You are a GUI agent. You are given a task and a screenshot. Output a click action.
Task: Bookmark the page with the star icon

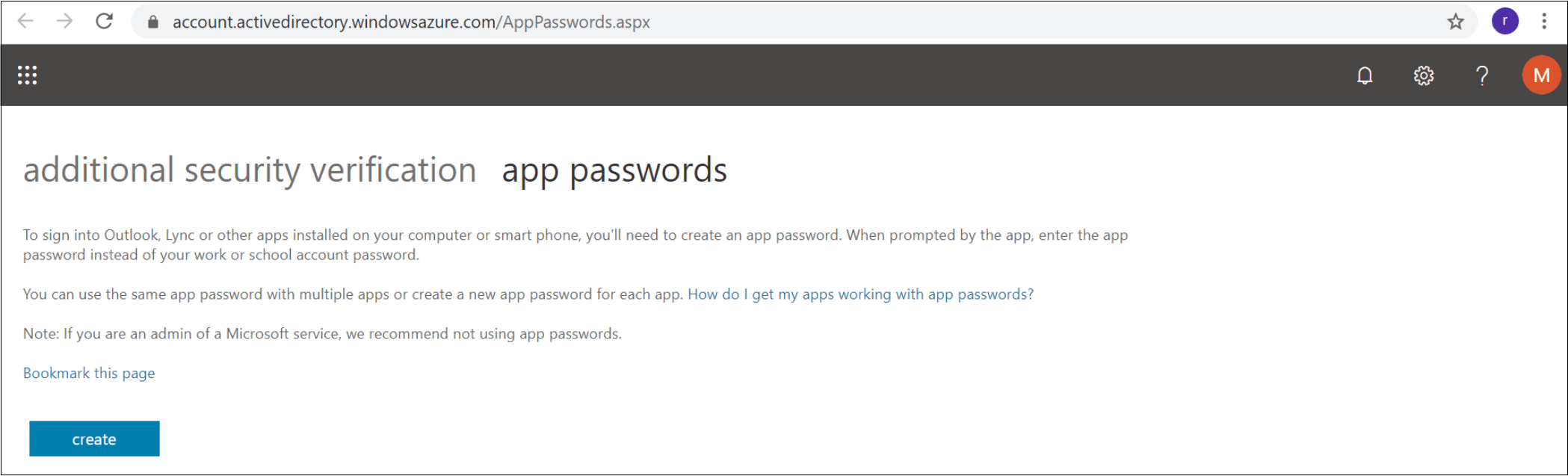pyautogui.click(x=1455, y=22)
